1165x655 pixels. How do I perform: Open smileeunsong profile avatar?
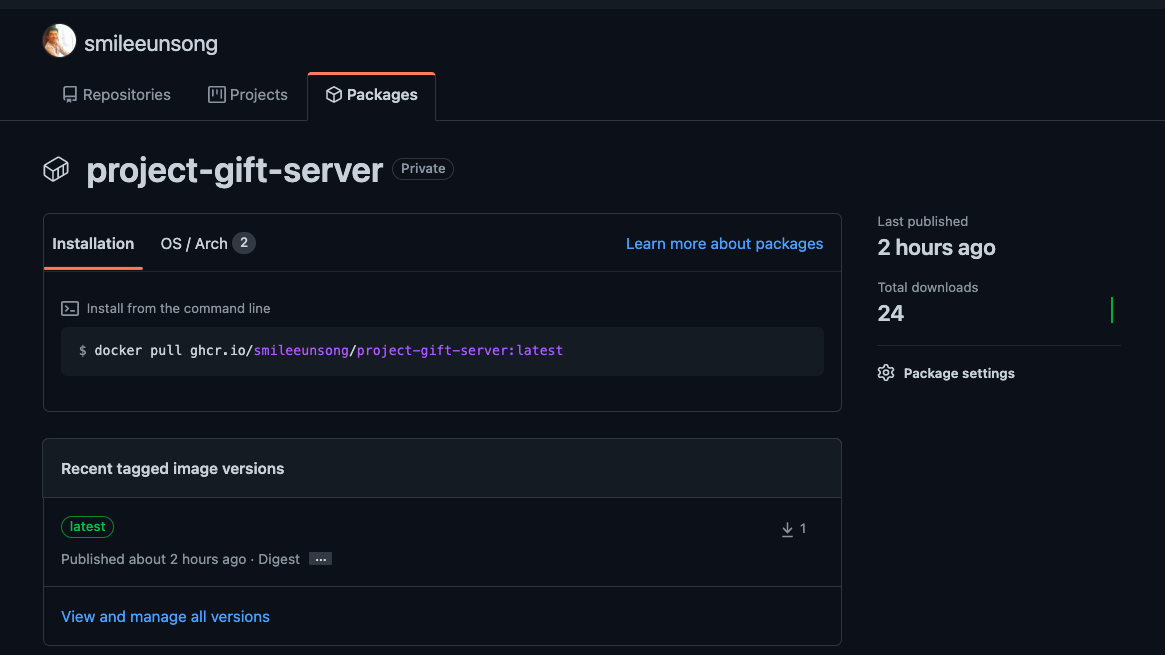59,41
